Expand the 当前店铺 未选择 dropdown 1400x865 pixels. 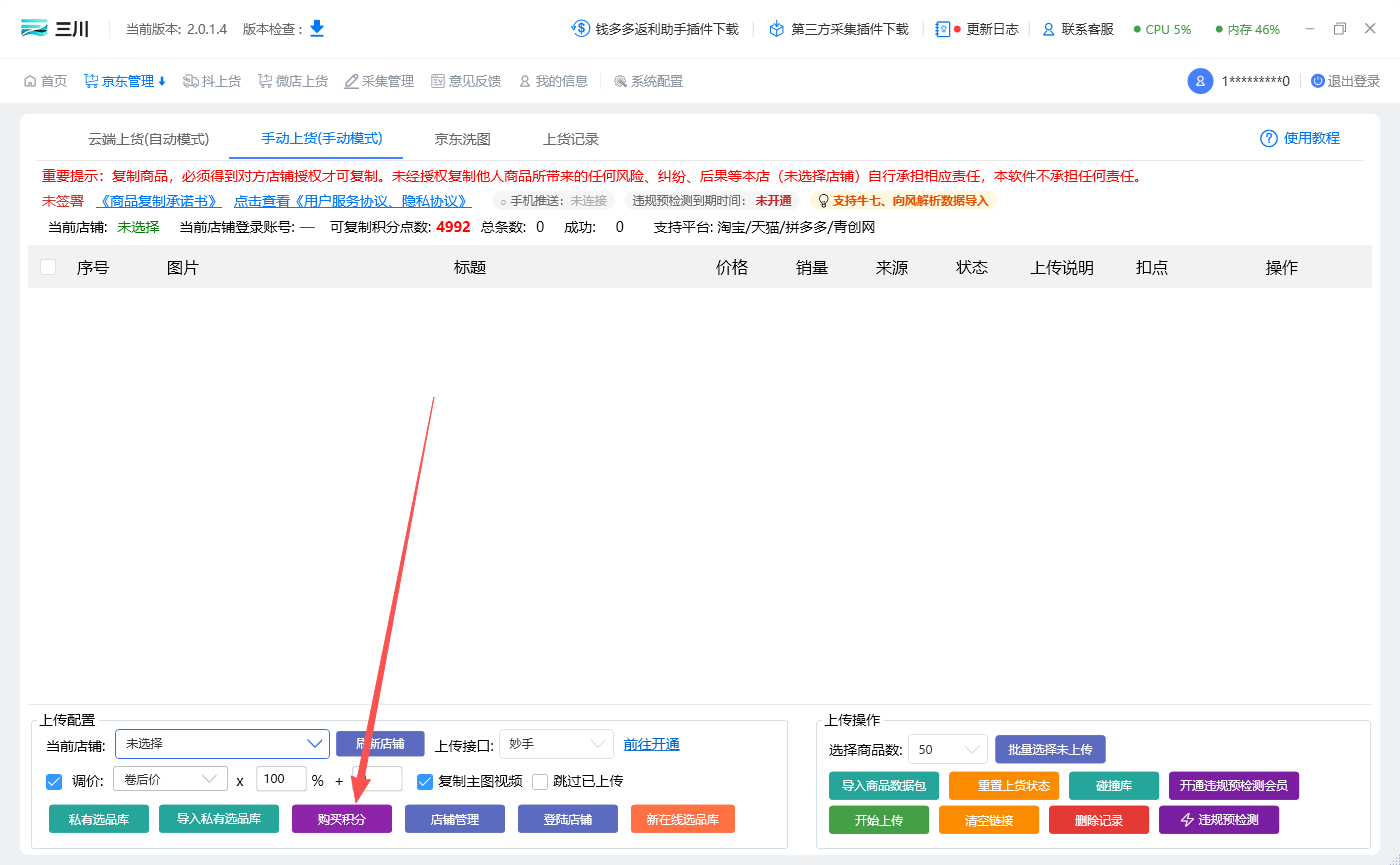tap(222, 744)
